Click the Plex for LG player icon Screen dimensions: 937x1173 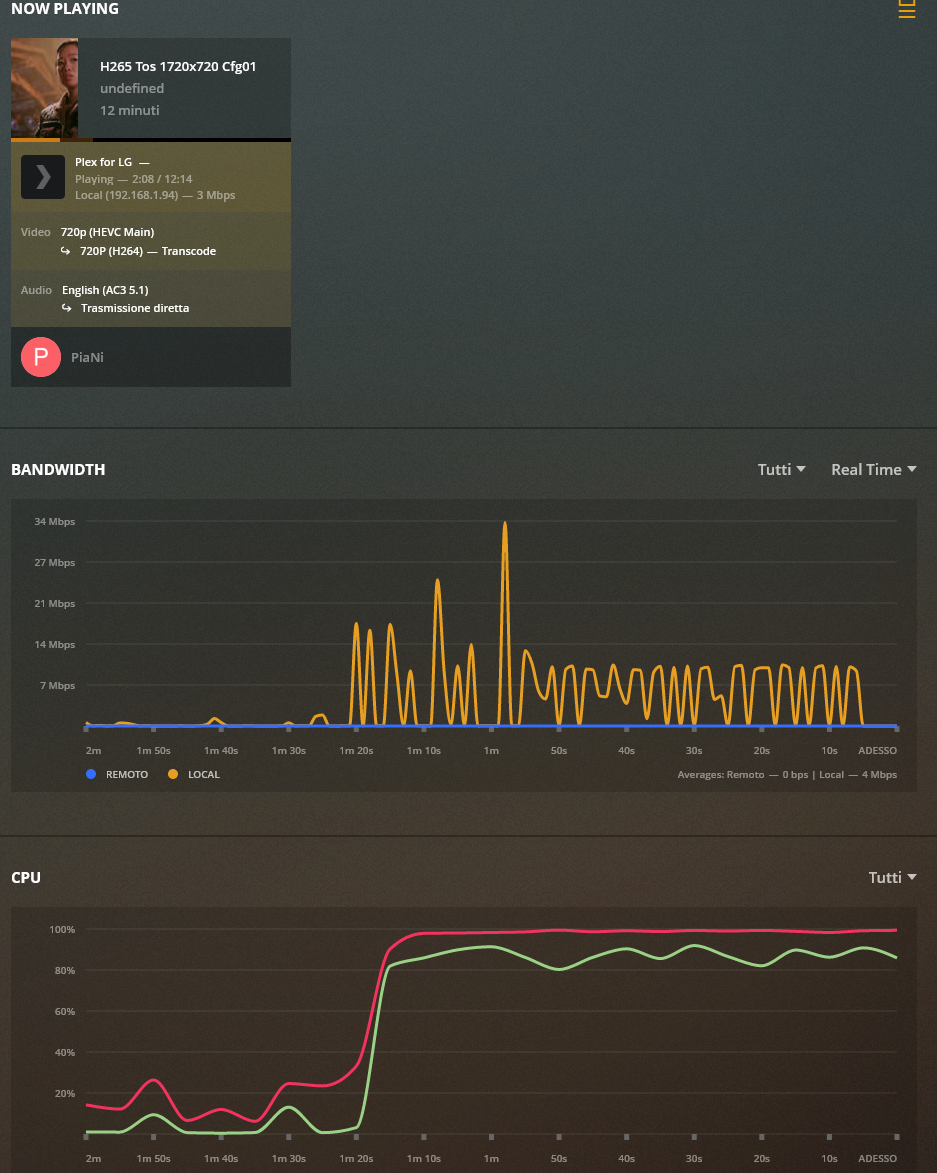pyautogui.click(x=43, y=177)
